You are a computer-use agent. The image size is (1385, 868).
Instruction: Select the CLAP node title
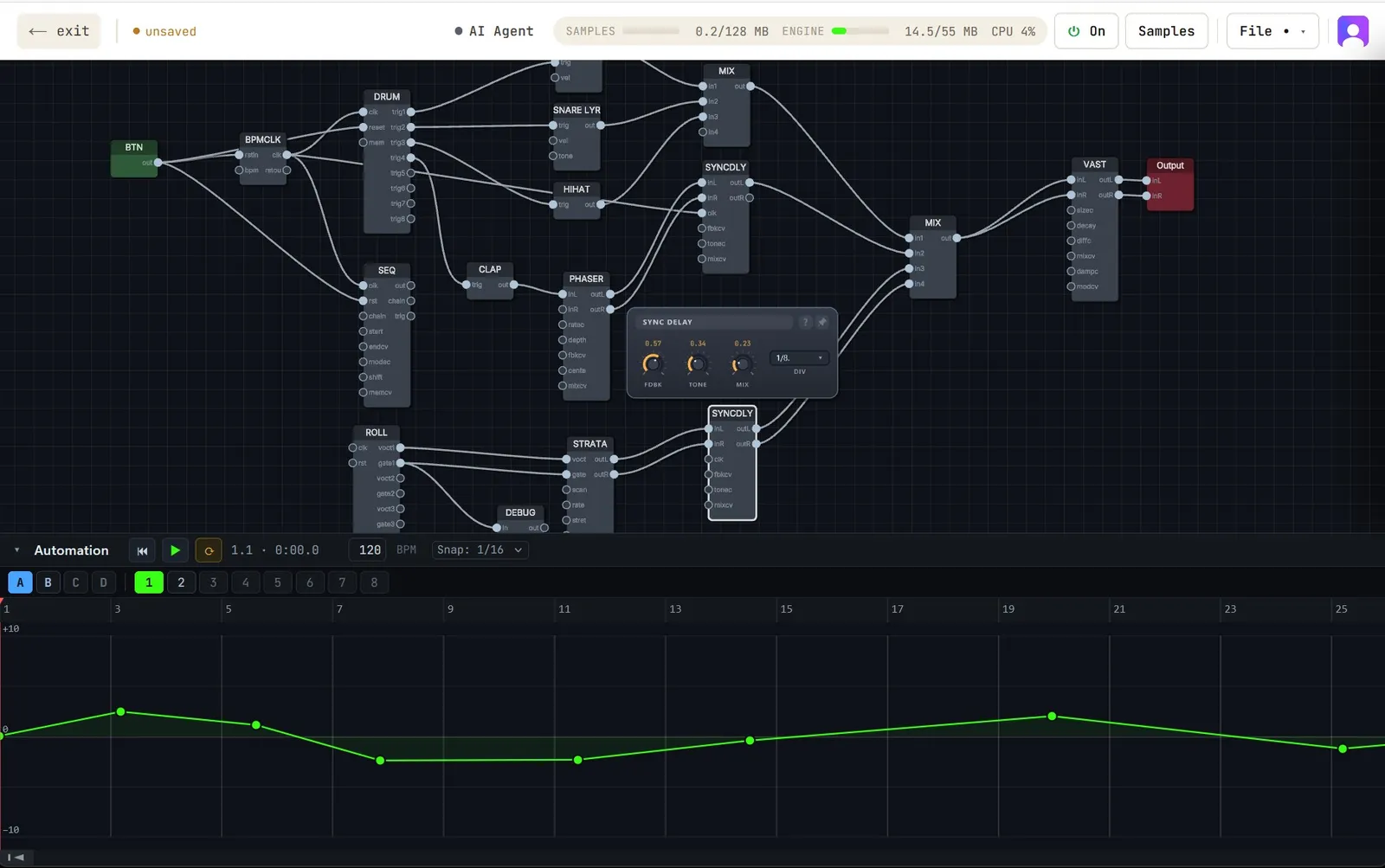tap(490, 269)
